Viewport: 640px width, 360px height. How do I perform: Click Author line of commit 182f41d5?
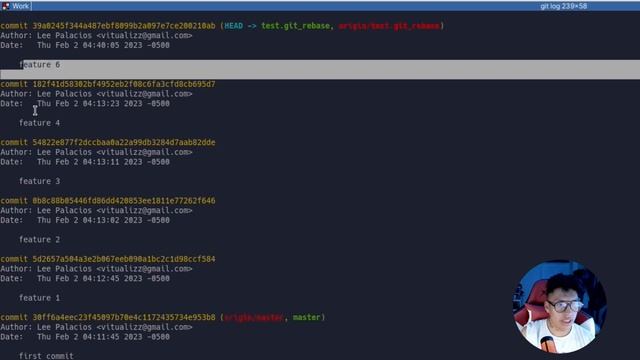click(x=96, y=94)
